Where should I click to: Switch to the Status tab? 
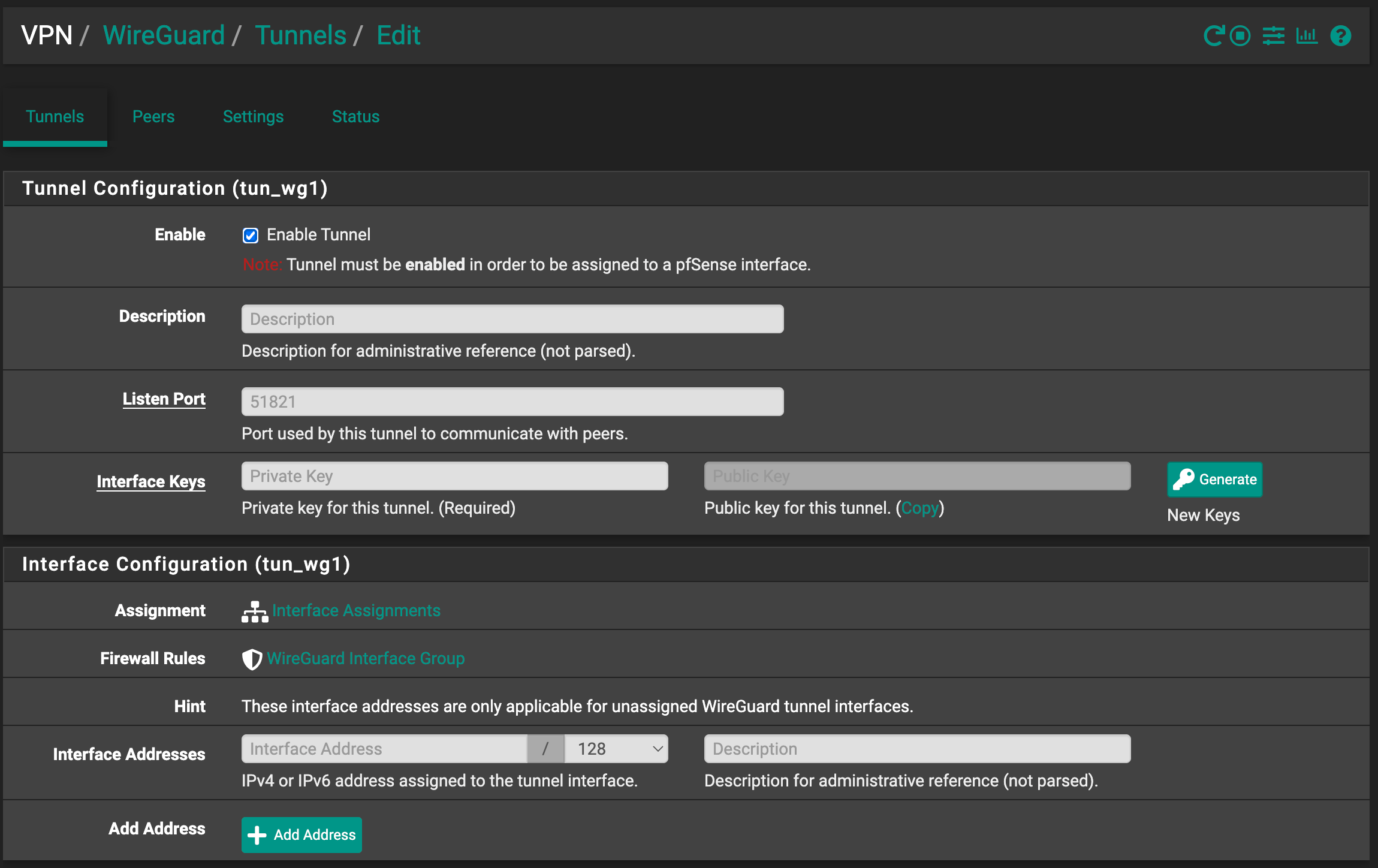pyautogui.click(x=355, y=116)
